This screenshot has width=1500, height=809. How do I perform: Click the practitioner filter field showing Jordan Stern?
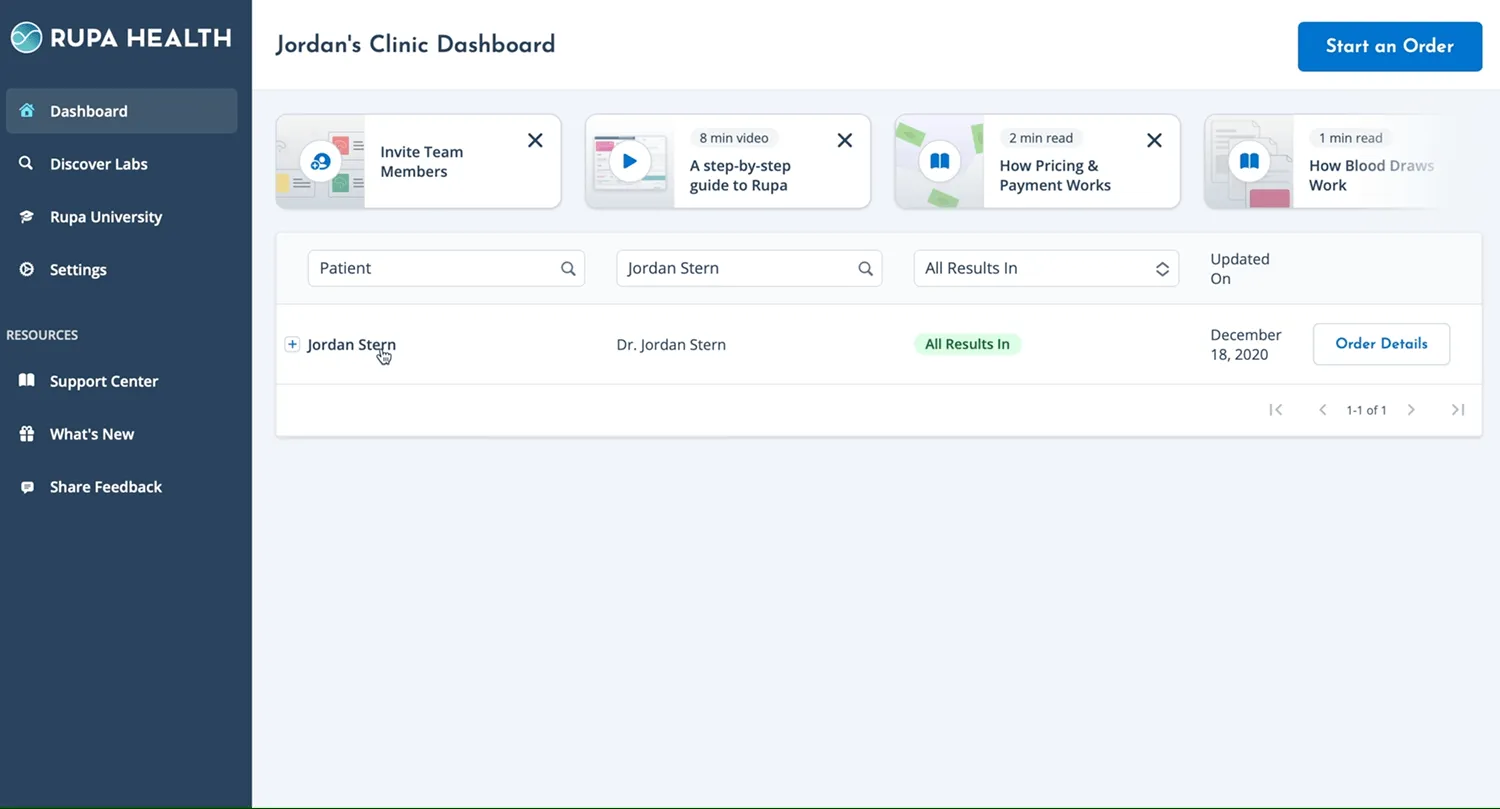click(x=749, y=268)
